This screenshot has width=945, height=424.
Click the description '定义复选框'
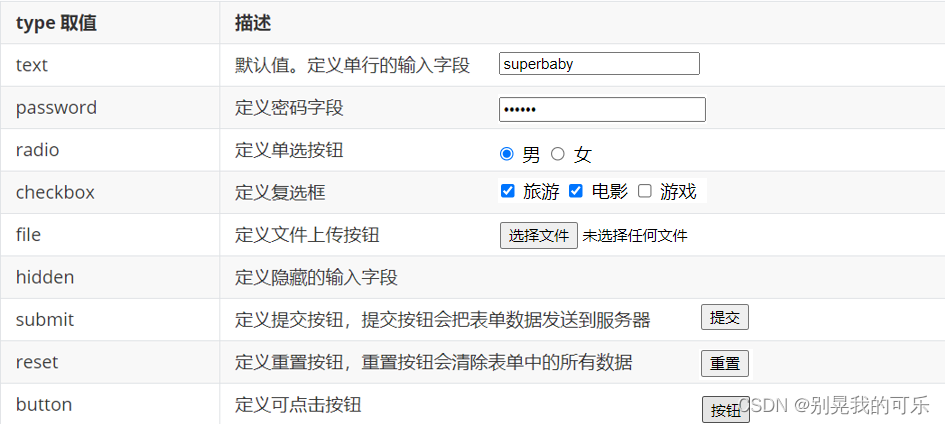point(280,193)
